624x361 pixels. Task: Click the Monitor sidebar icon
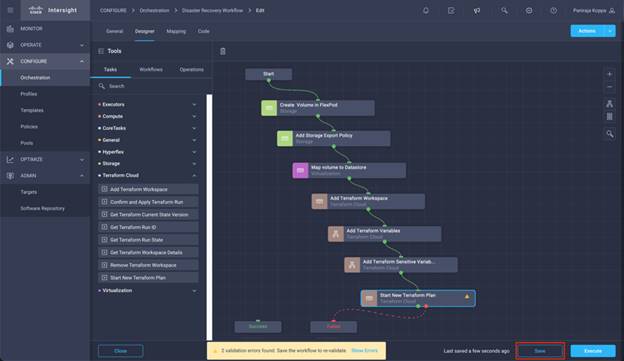[x=10, y=29]
